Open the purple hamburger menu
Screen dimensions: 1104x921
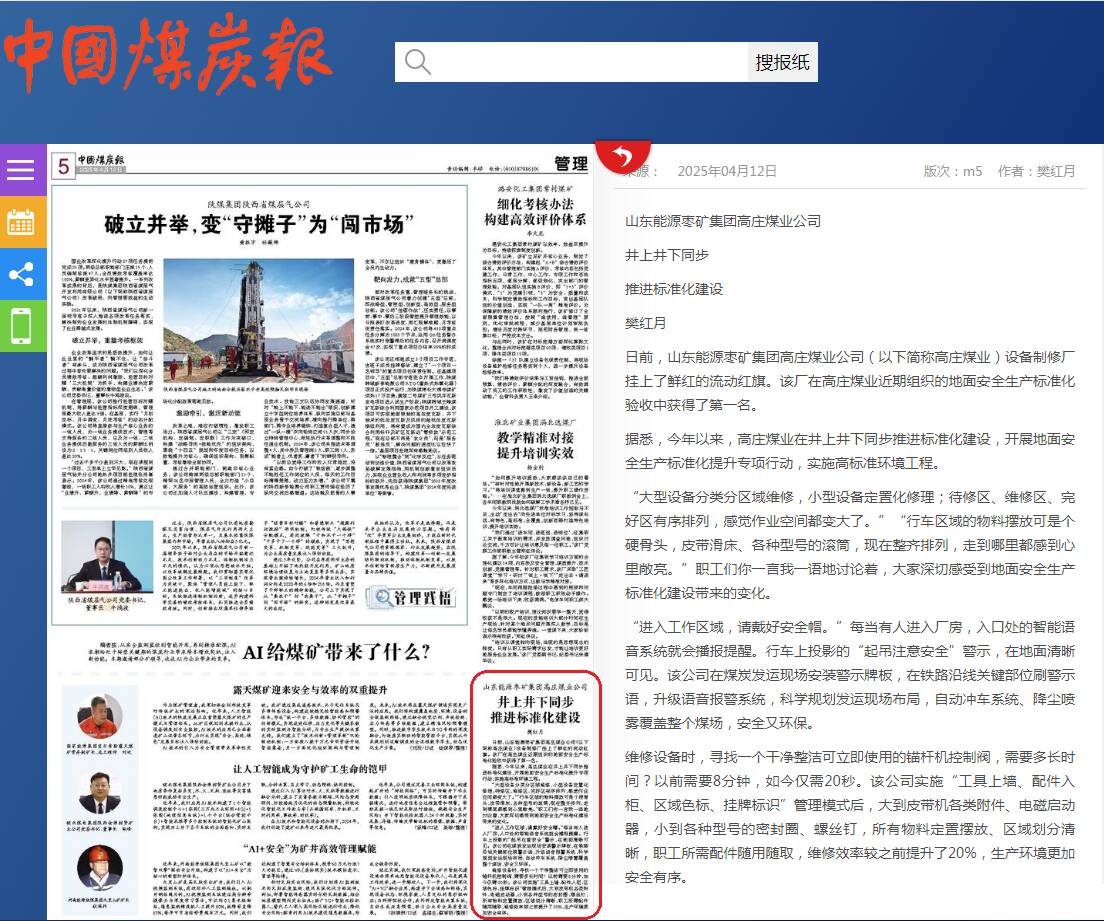[x=21, y=170]
